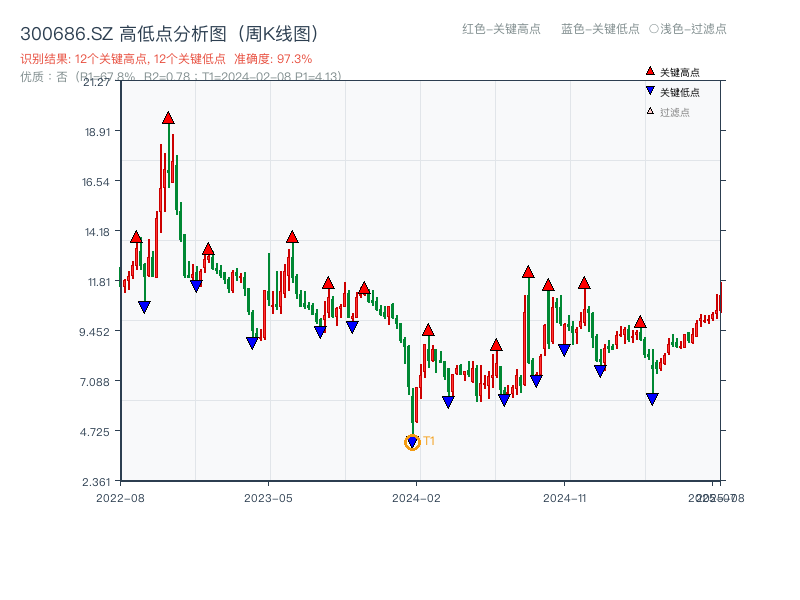Click the red 识别结果 summary line

(x=166, y=59)
